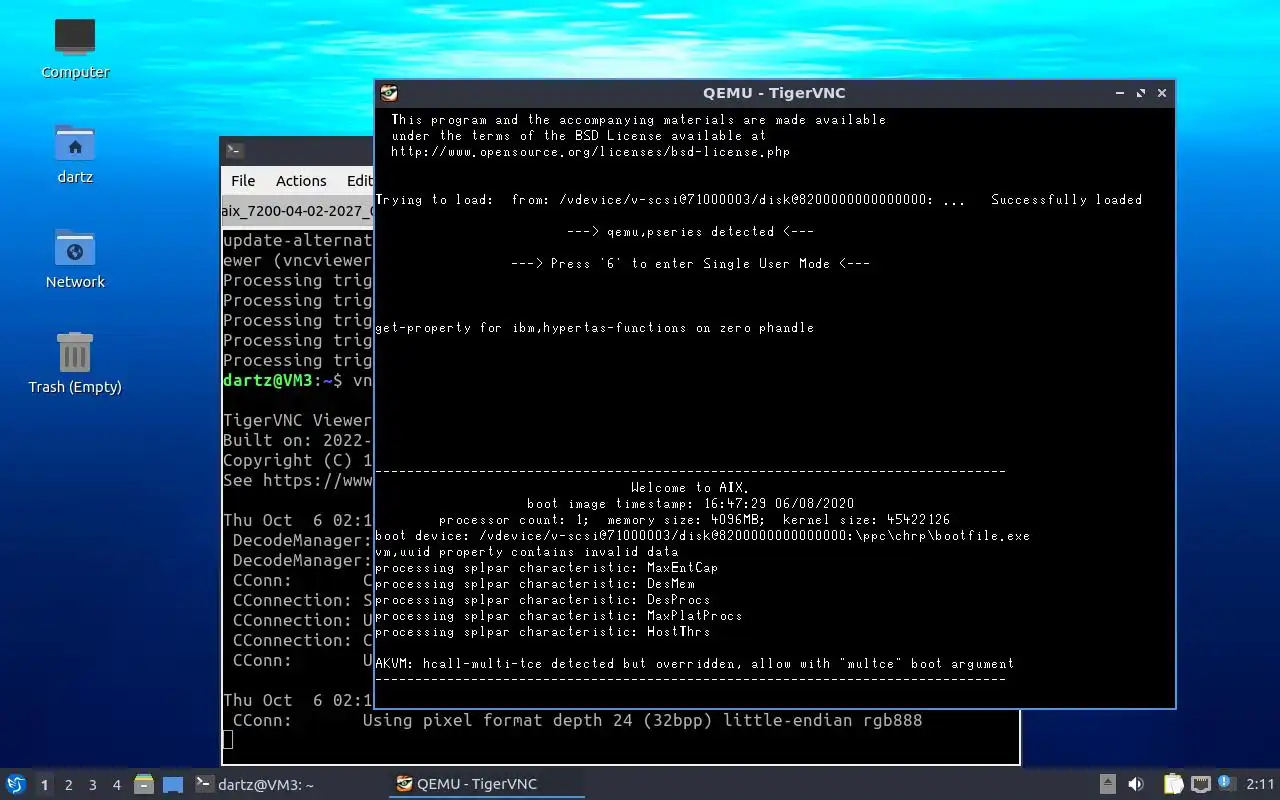The height and width of the screenshot is (800, 1280).
Task: Click the 'Successfully loaded' text
Action: (1066, 200)
